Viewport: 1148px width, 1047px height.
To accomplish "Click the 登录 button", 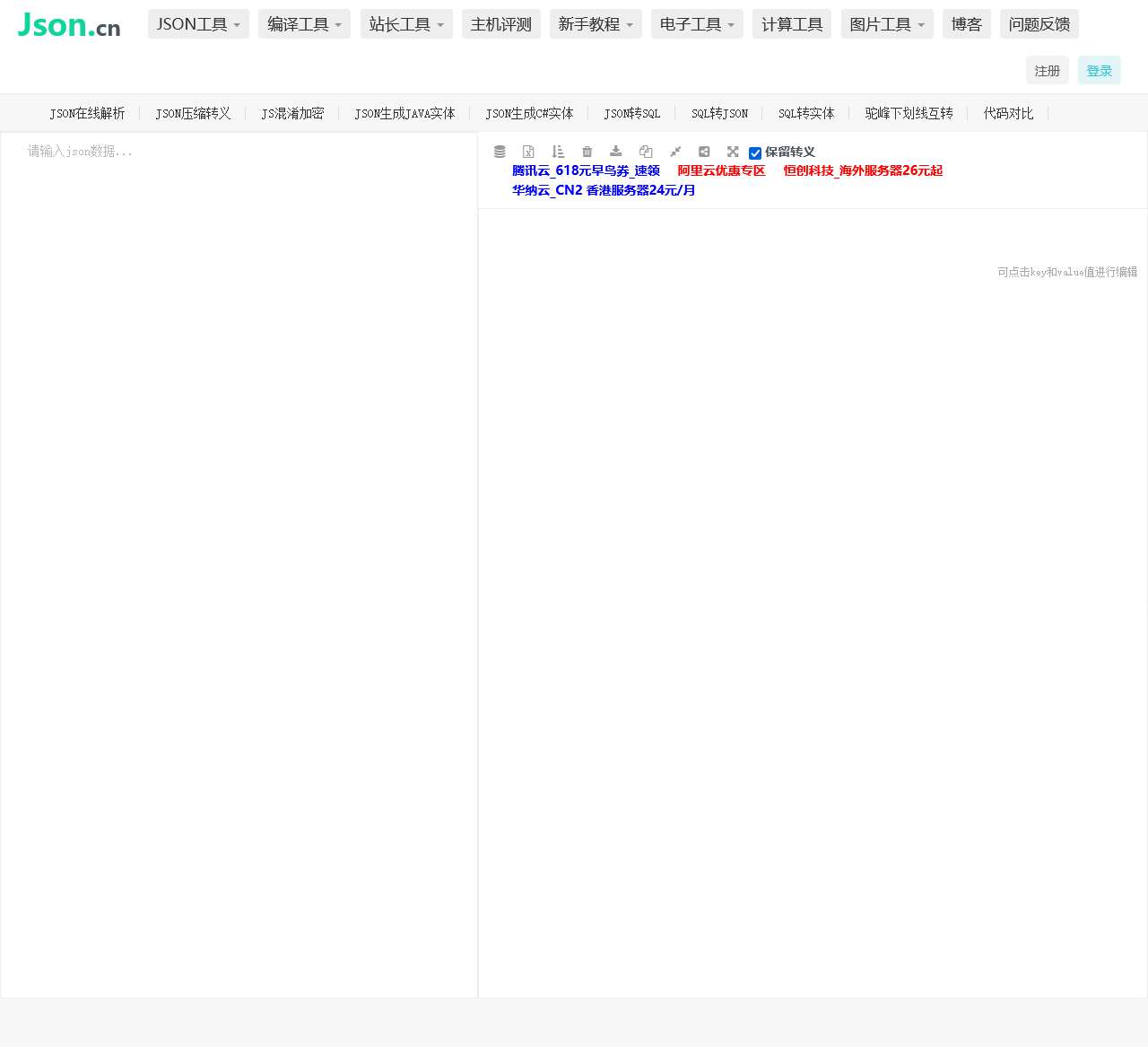I will coord(1100,70).
